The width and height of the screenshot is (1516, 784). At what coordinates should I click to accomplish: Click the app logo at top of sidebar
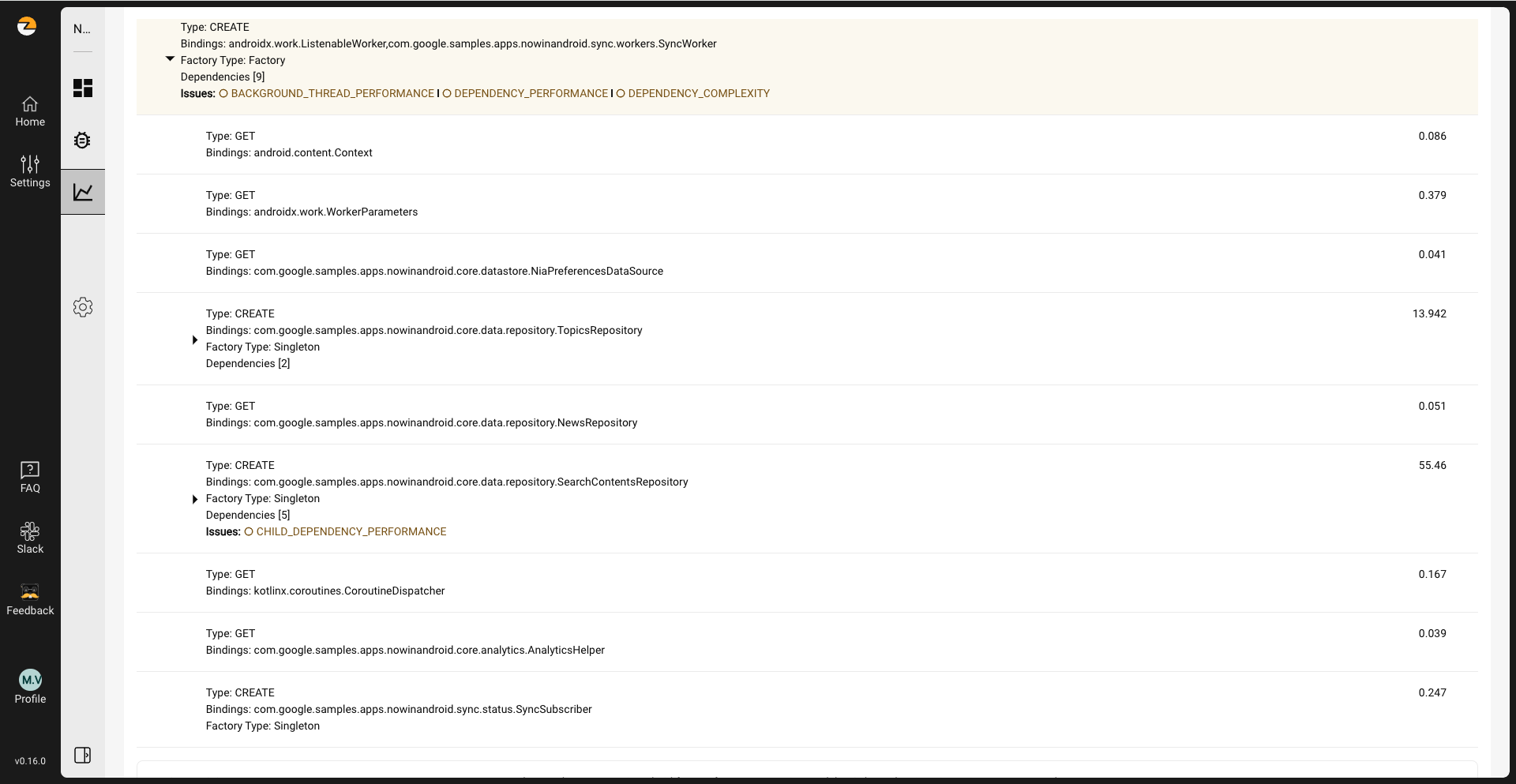click(27, 26)
